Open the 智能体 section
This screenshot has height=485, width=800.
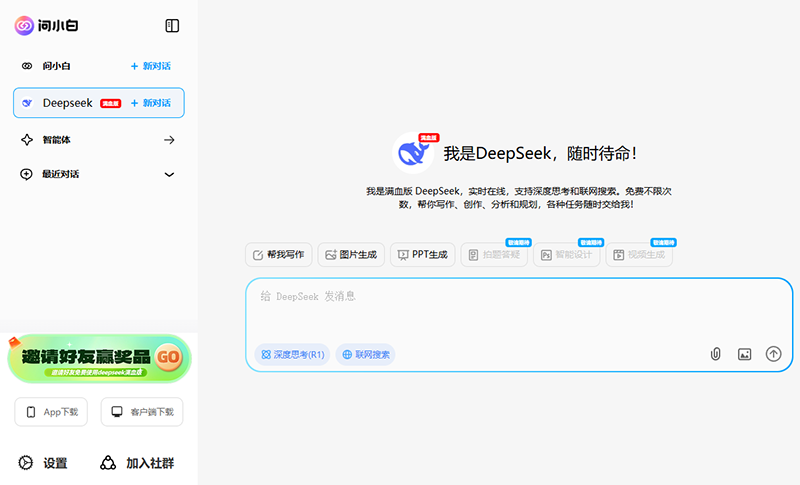coord(98,140)
